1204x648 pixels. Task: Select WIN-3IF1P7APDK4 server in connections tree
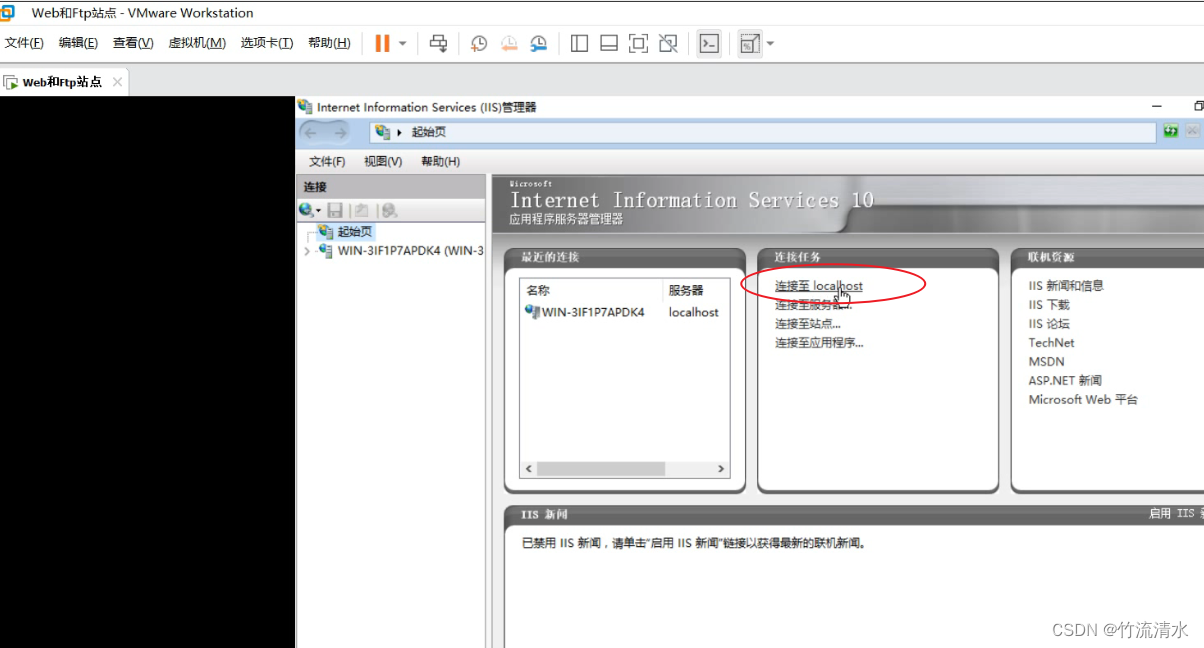point(410,250)
